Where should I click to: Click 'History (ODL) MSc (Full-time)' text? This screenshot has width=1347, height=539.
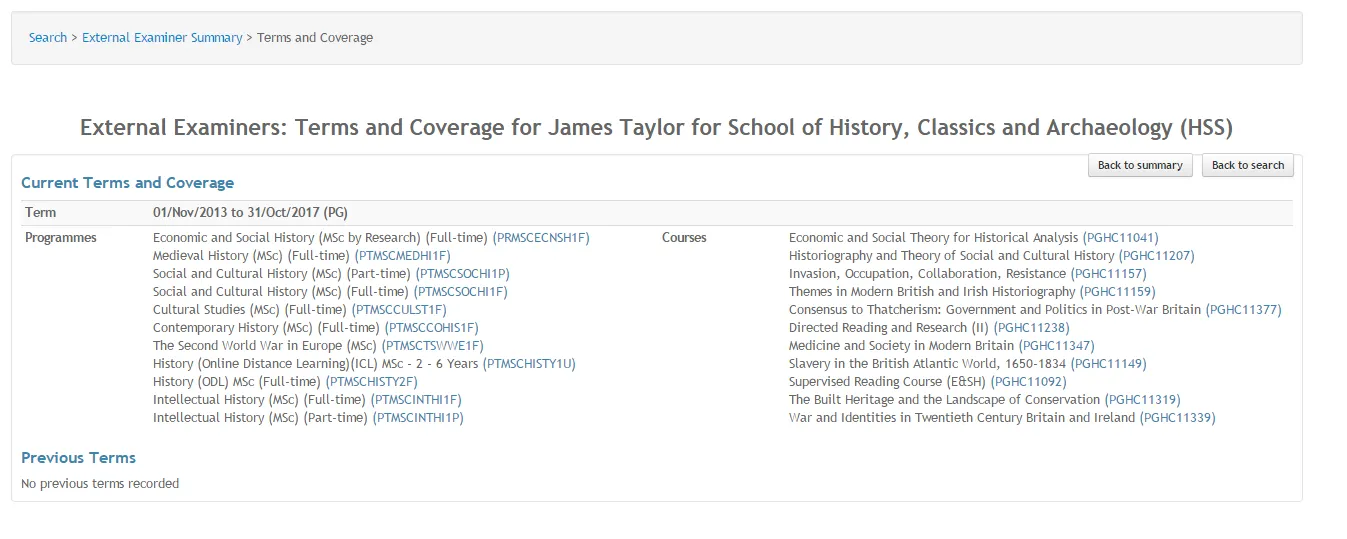[238, 382]
